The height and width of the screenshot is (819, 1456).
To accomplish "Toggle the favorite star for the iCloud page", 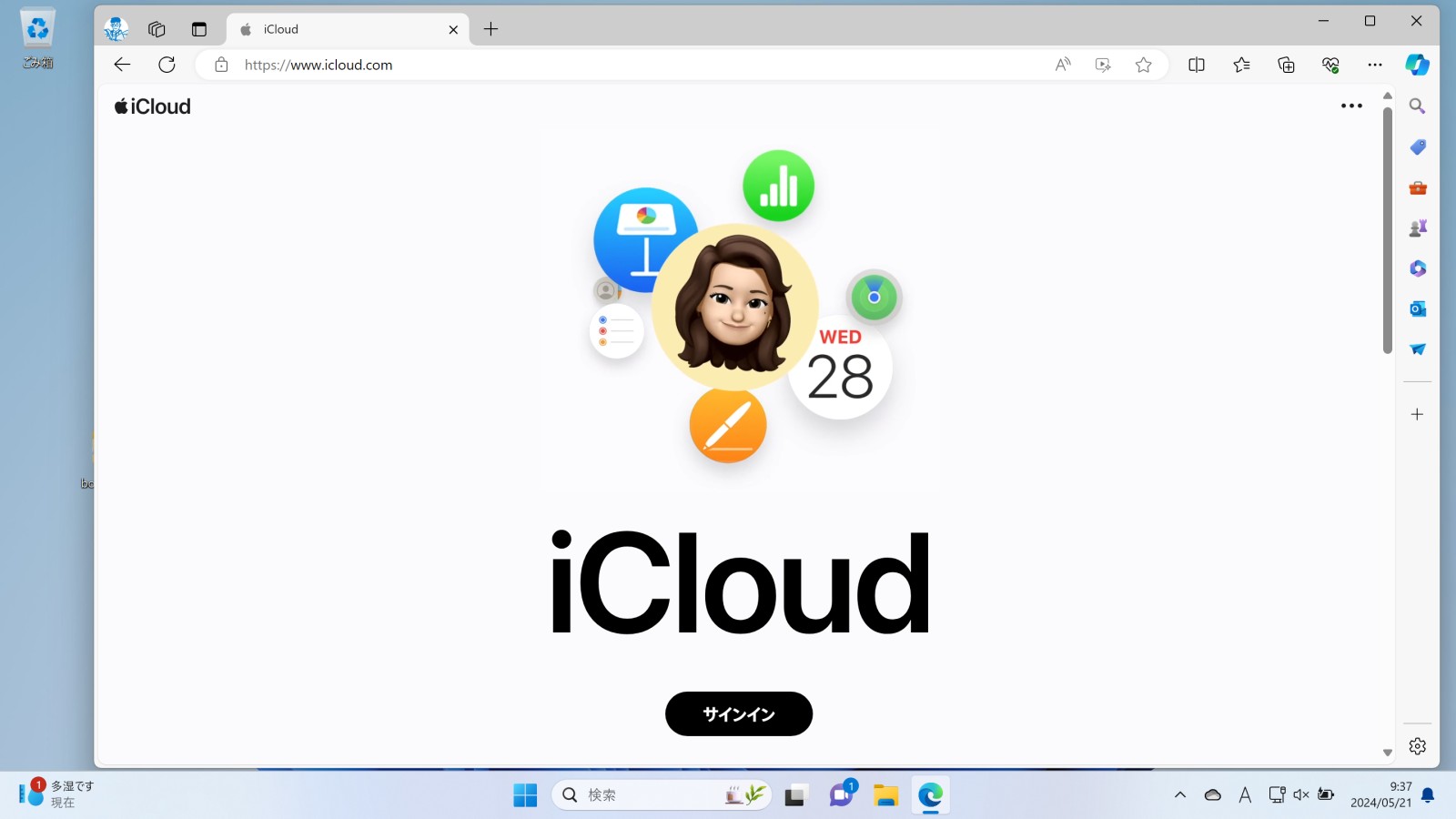I will [1143, 65].
